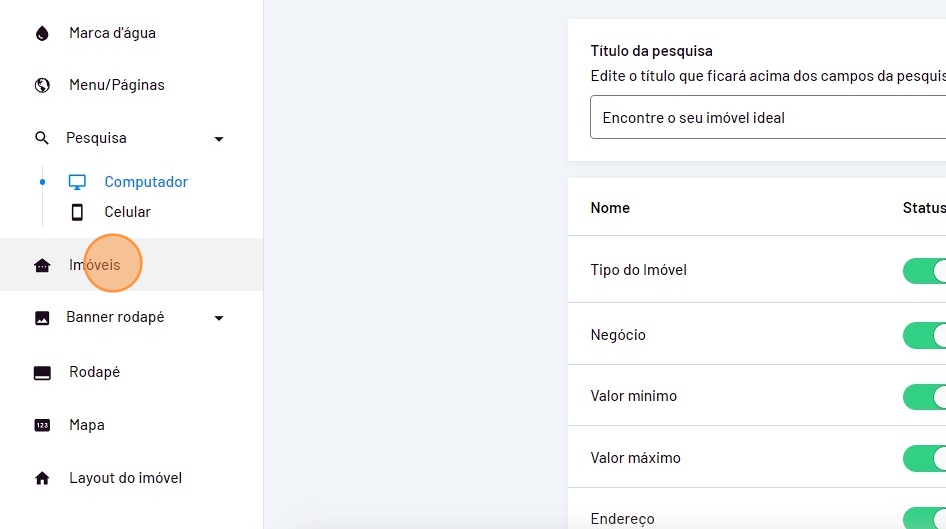Expand the Banner rodapé submenu arrow
This screenshot has width=946, height=529.
[219, 318]
